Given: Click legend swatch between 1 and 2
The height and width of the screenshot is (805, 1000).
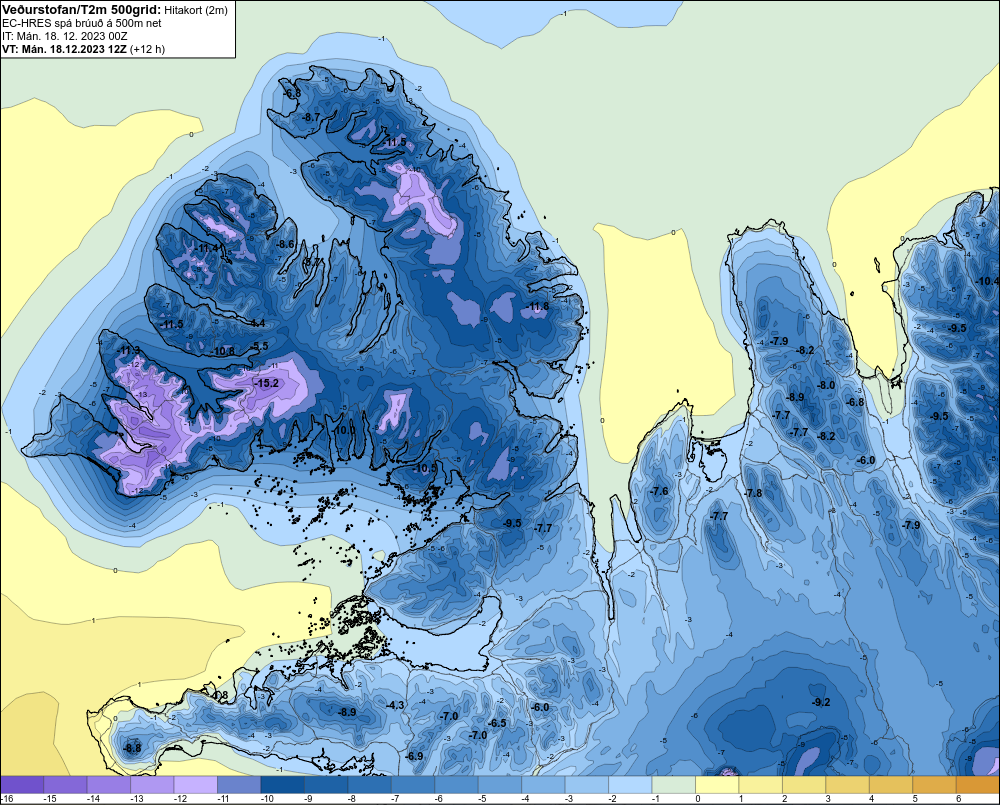Looking at the screenshot, I should (x=760, y=785).
